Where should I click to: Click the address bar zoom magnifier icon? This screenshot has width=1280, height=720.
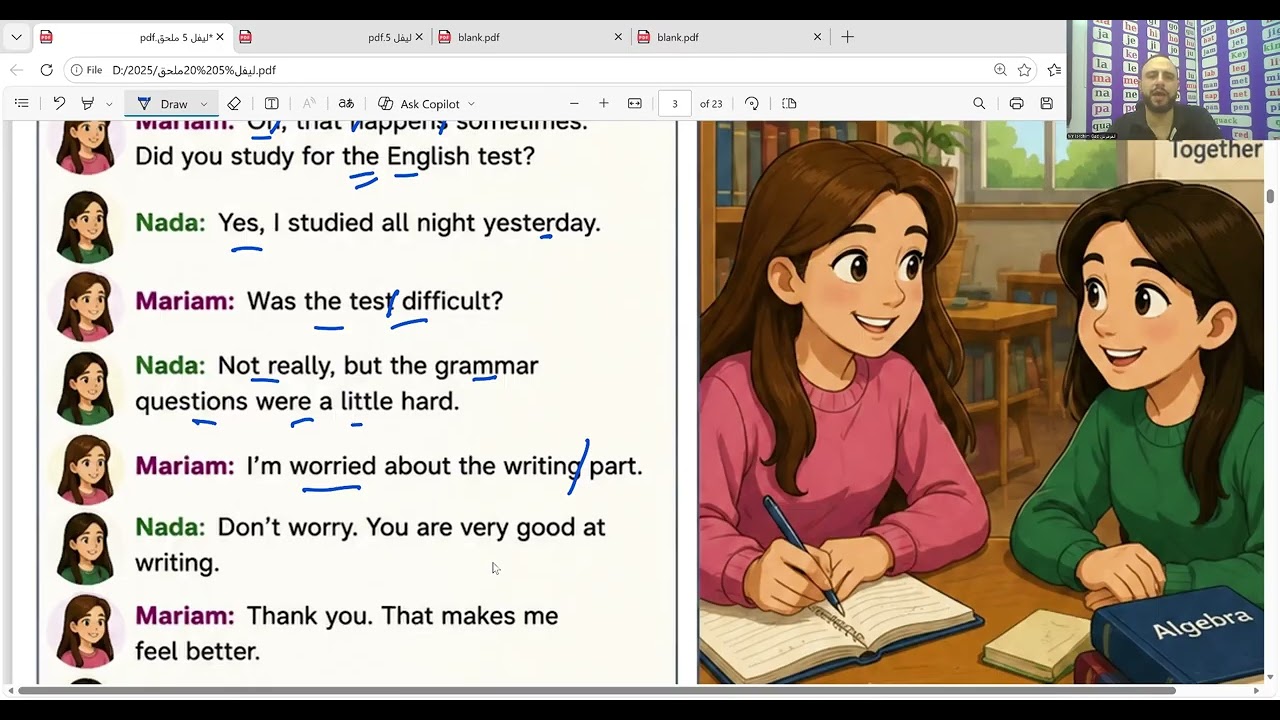coord(1000,70)
